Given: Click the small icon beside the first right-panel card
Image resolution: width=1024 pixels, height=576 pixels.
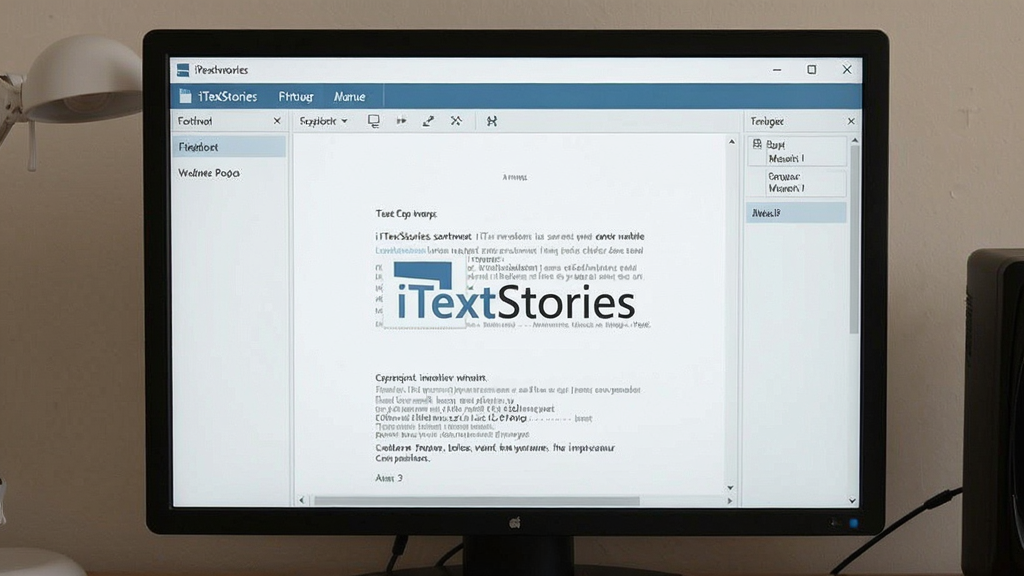Looking at the screenshot, I should [x=757, y=144].
